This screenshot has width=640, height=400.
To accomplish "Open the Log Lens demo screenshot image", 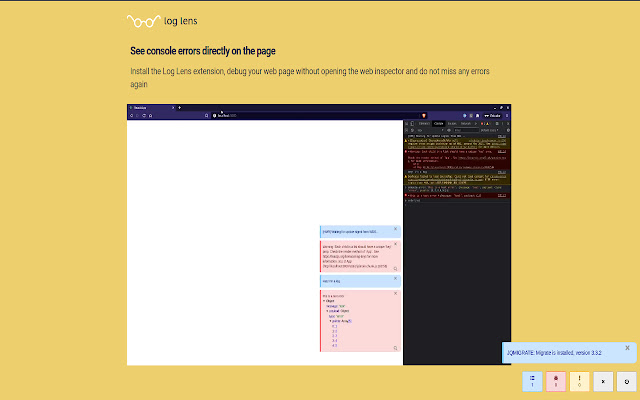I will pos(319,234).
